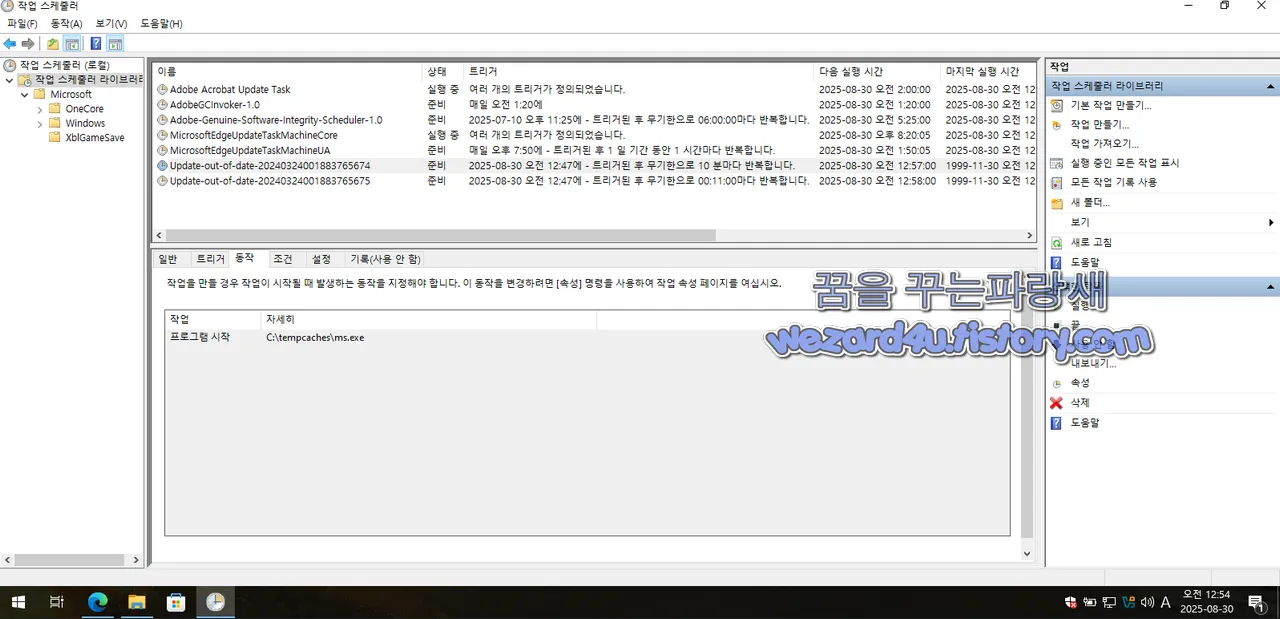Collapse the 작업 스케줄러 라이브러리 tree node
Screen dimensions: 1280x619
[9, 80]
